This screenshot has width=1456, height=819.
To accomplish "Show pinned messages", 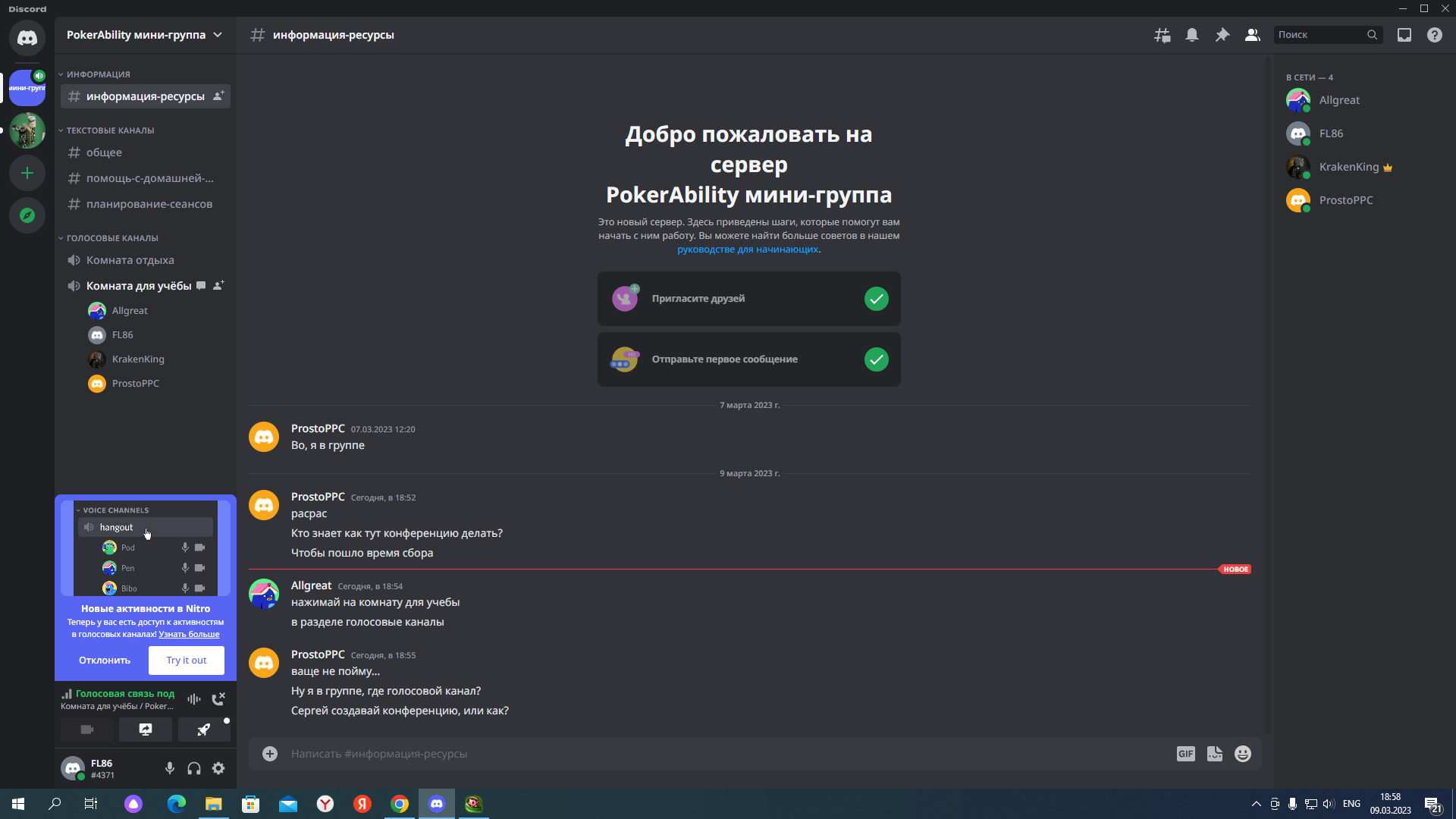I will [x=1222, y=35].
